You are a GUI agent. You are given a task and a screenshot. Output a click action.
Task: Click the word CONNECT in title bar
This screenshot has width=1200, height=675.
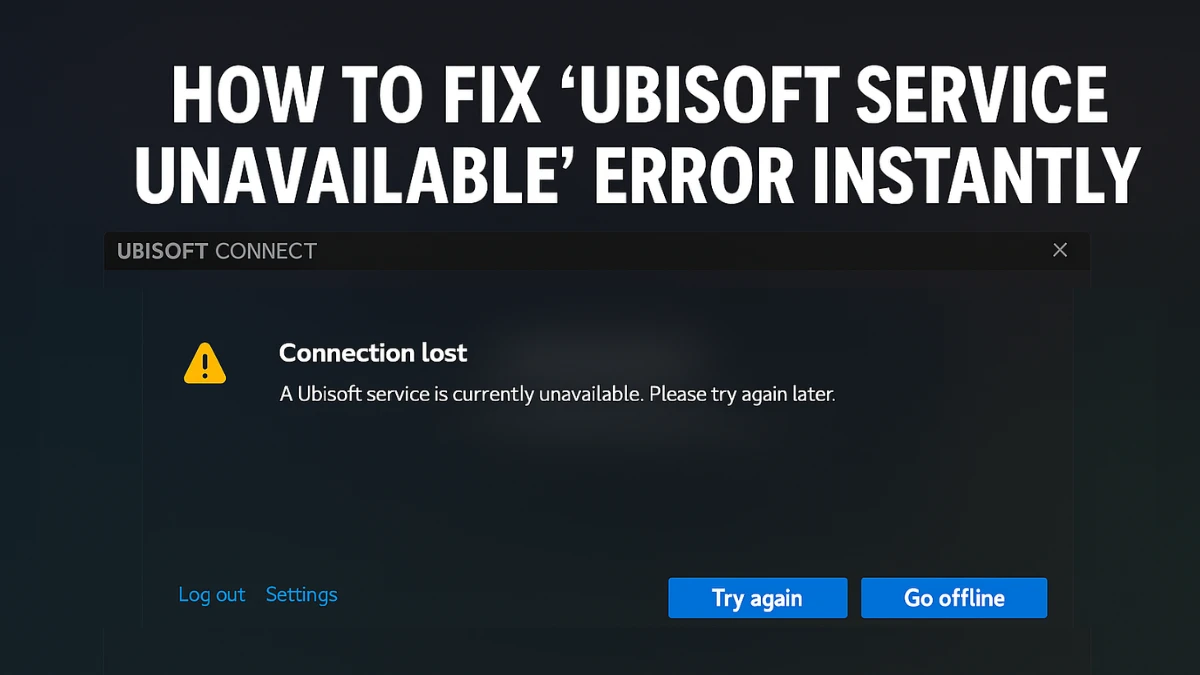[x=266, y=251]
